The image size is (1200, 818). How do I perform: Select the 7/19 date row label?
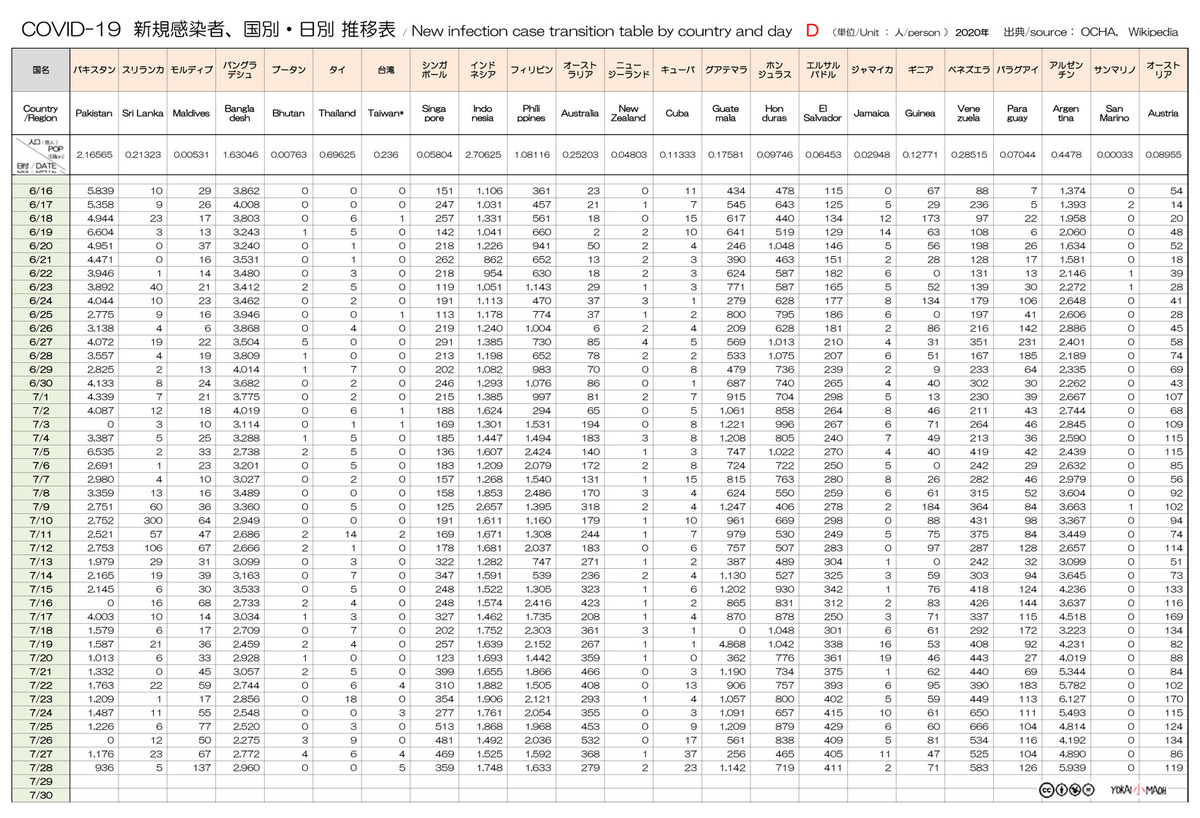[42, 645]
